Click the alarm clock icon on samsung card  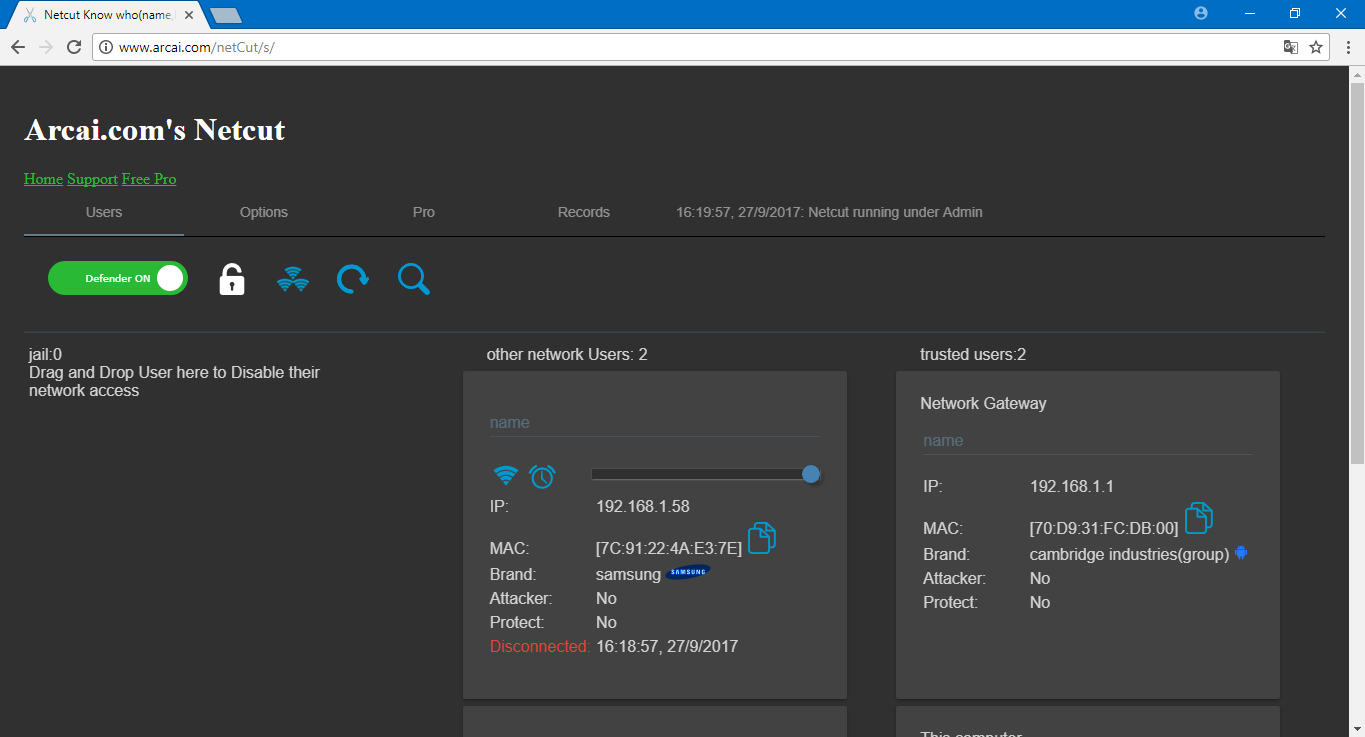point(542,476)
